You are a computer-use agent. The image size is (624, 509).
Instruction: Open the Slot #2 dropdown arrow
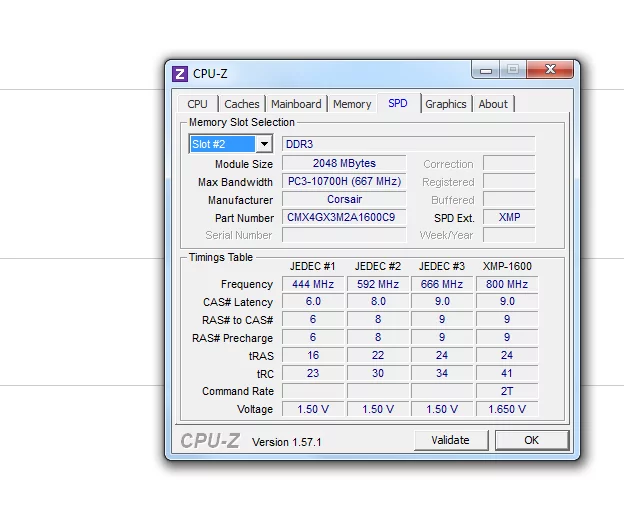click(264, 145)
